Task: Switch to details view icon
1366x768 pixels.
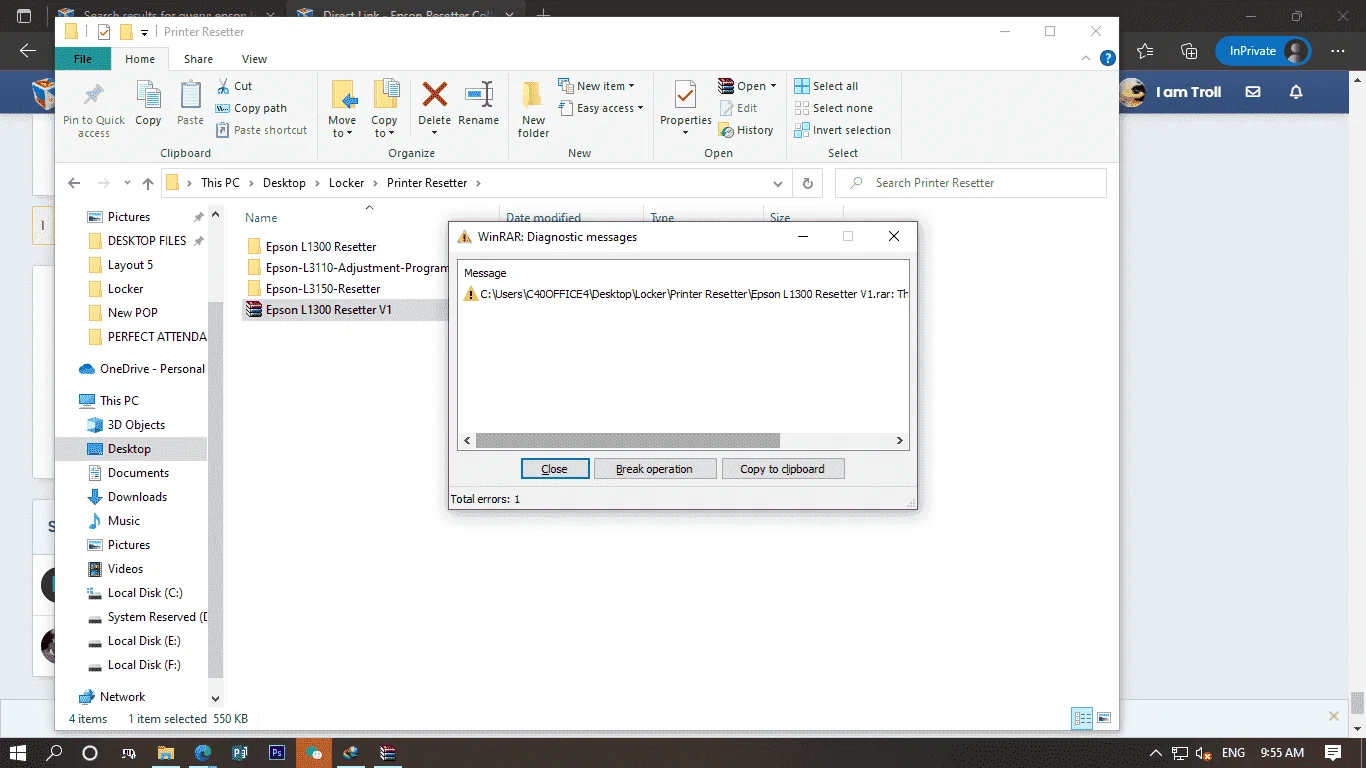Action: (1082, 718)
